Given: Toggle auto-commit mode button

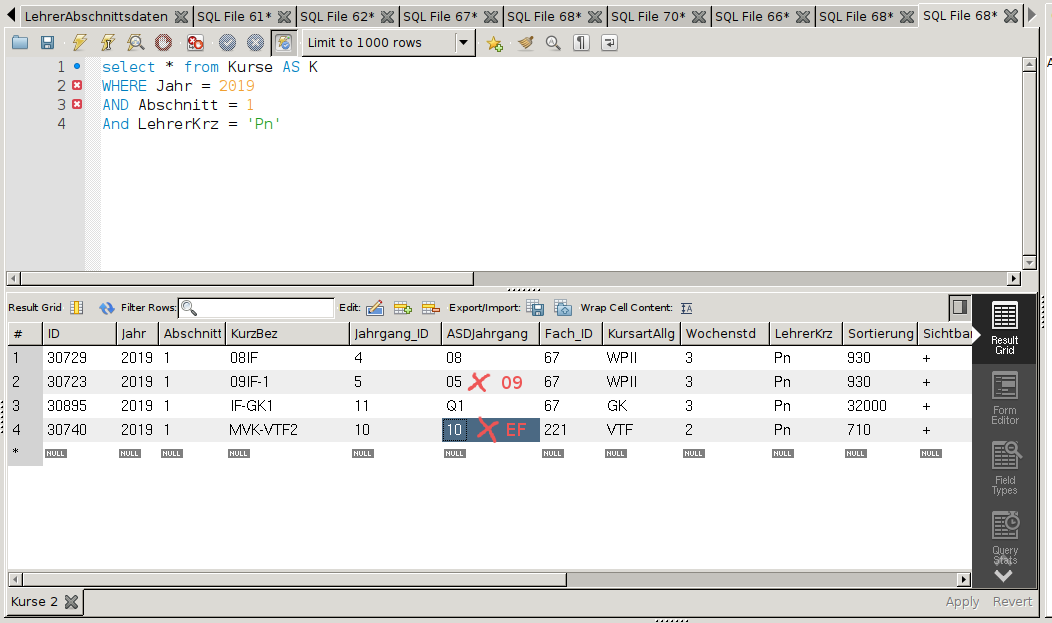Looking at the screenshot, I should 284,43.
